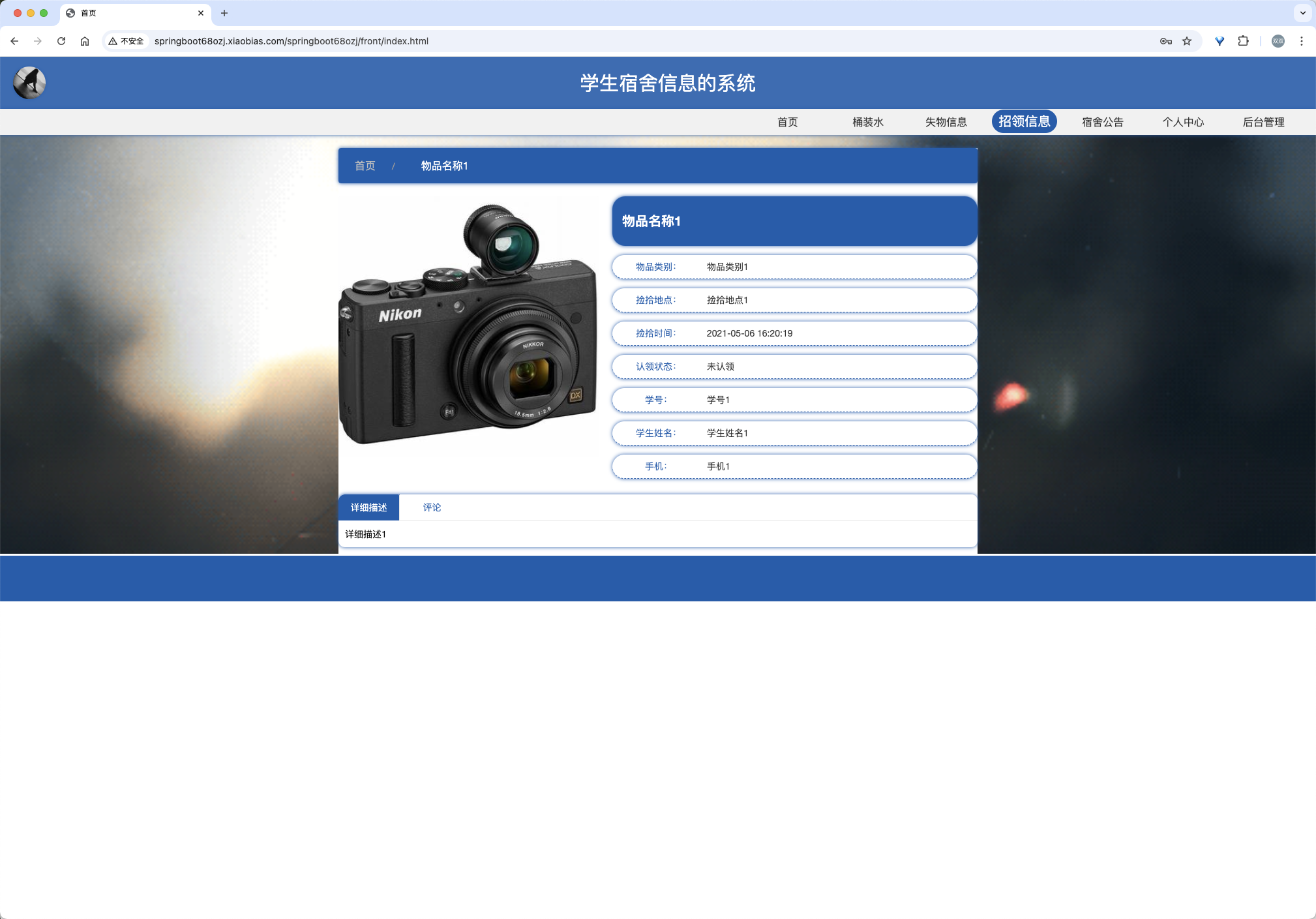The width and height of the screenshot is (1316, 919).
Task: Click the 详细描述1 description text
Action: point(365,534)
